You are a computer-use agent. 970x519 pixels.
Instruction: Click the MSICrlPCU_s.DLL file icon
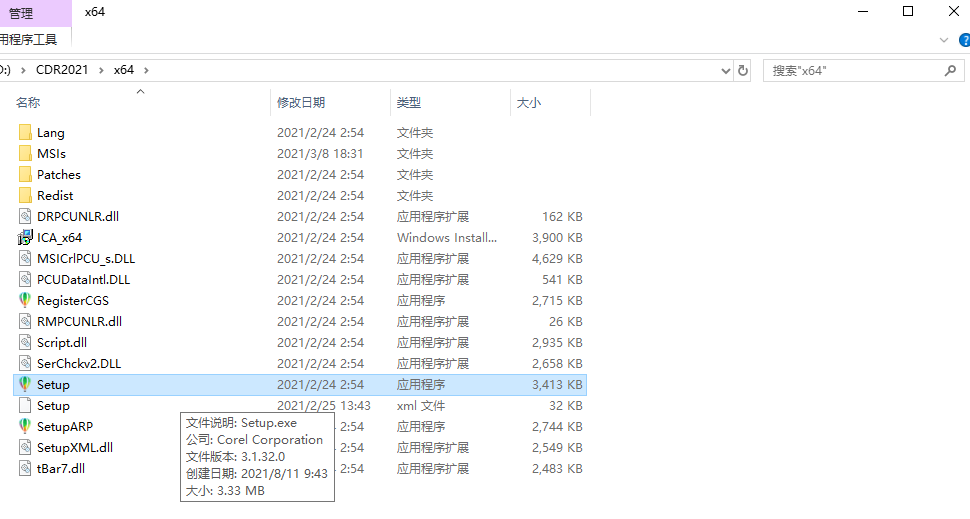[x=25, y=259]
